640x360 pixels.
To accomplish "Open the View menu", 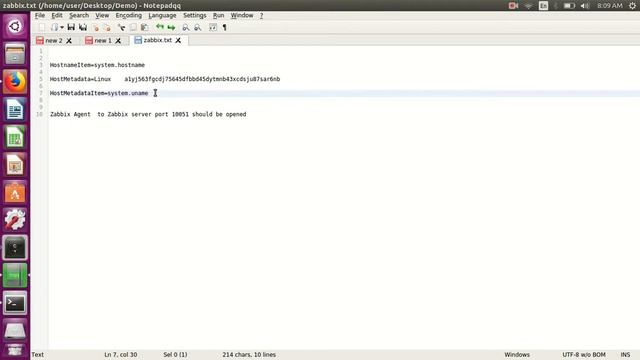I will click(x=102, y=15).
